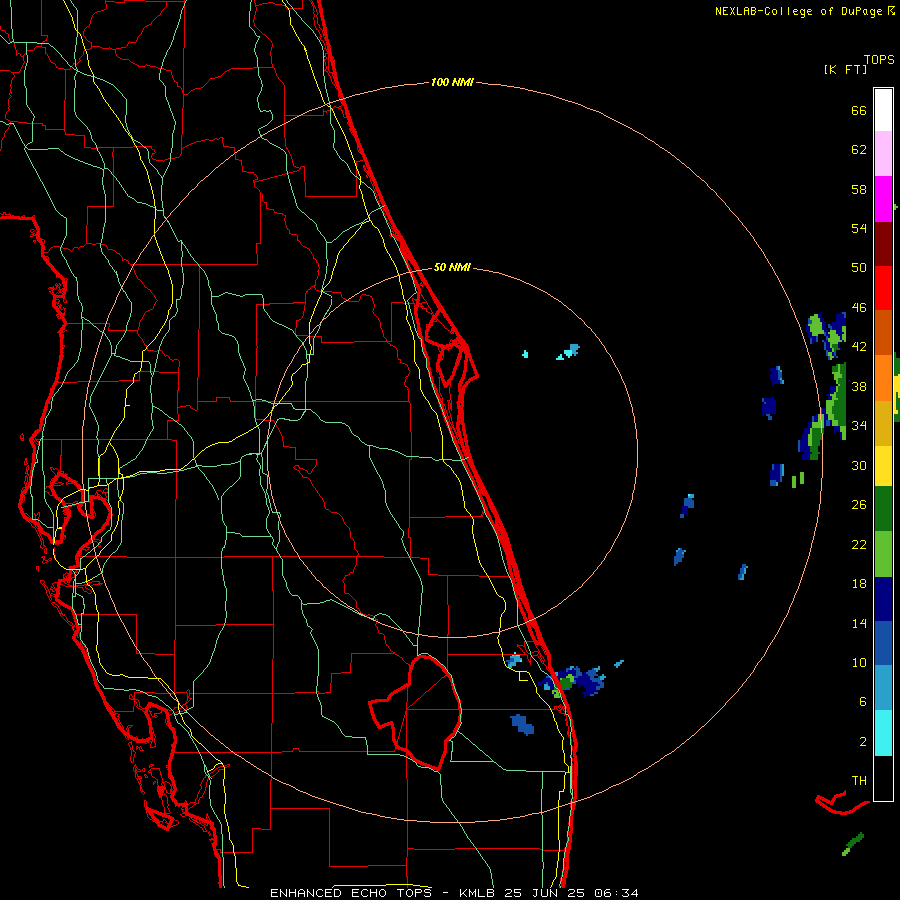Select the dark green 30 kft legend swatch
900x900 pixels.
click(x=883, y=509)
